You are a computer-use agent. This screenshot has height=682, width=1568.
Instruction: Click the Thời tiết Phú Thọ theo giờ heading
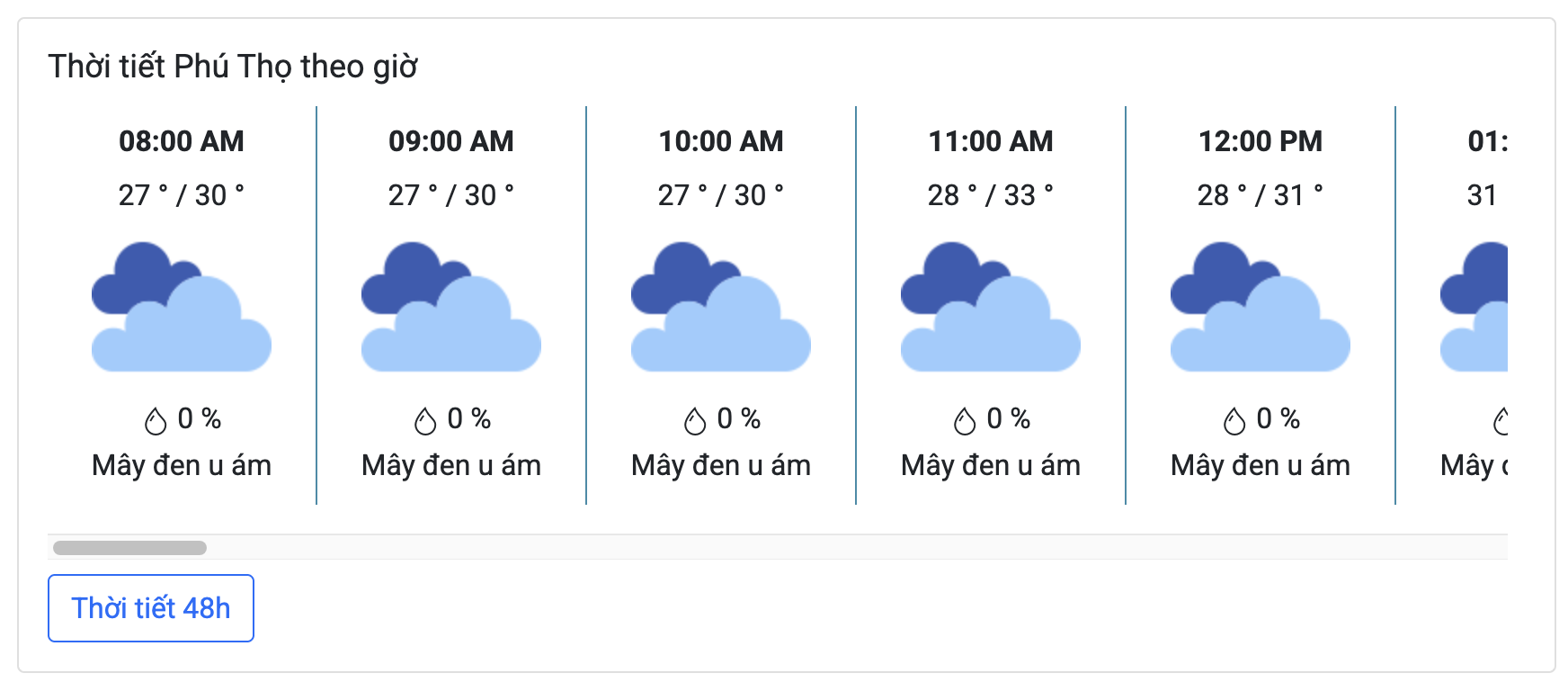[233, 67]
